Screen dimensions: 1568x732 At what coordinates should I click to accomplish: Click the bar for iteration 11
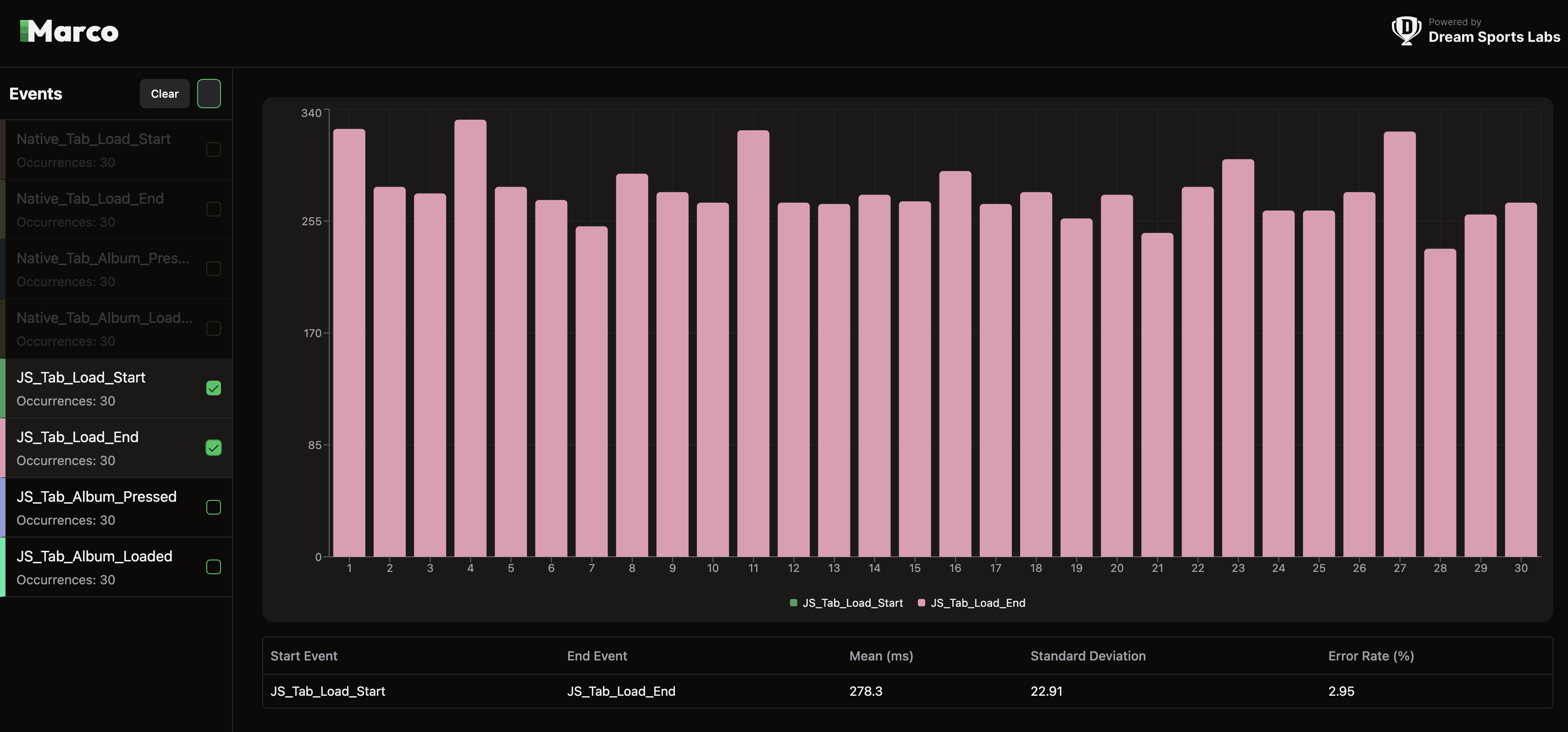[x=753, y=343]
